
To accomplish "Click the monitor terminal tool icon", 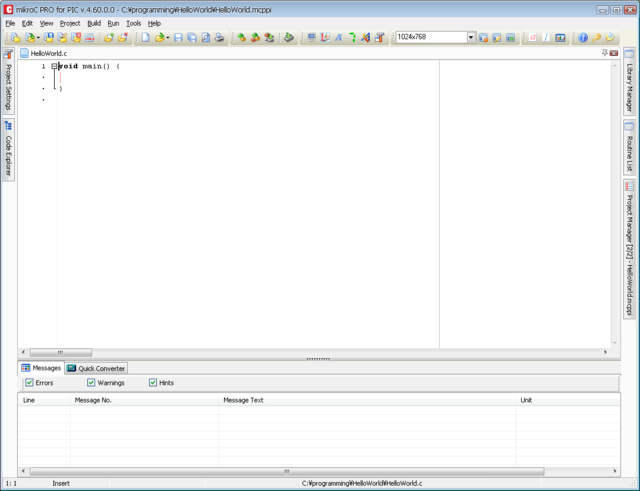I will 311,38.
